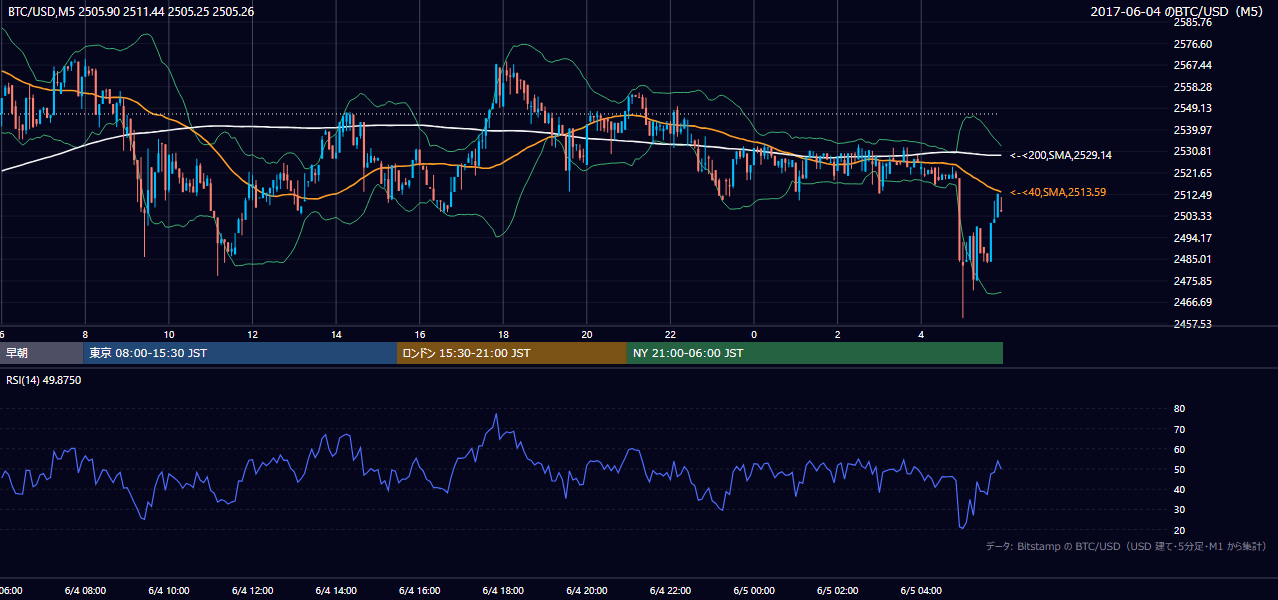The width and height of the screenshot is (1278, 600).
Task: Click the RSI(14) 49.8750 indicator label
Action: click(x=44, y=381)
